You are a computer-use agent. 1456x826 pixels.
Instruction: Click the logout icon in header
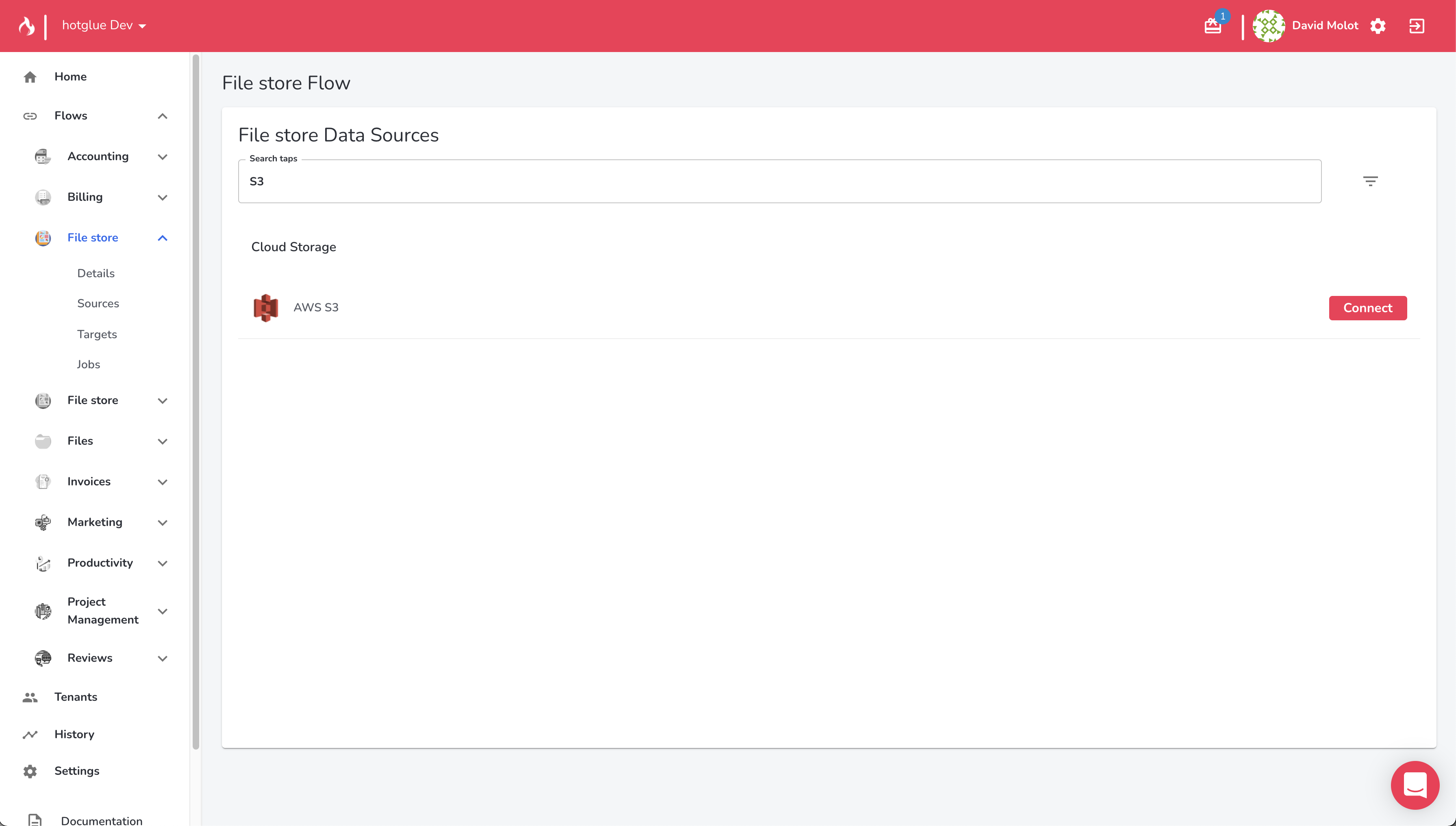tap(1416, 26)
